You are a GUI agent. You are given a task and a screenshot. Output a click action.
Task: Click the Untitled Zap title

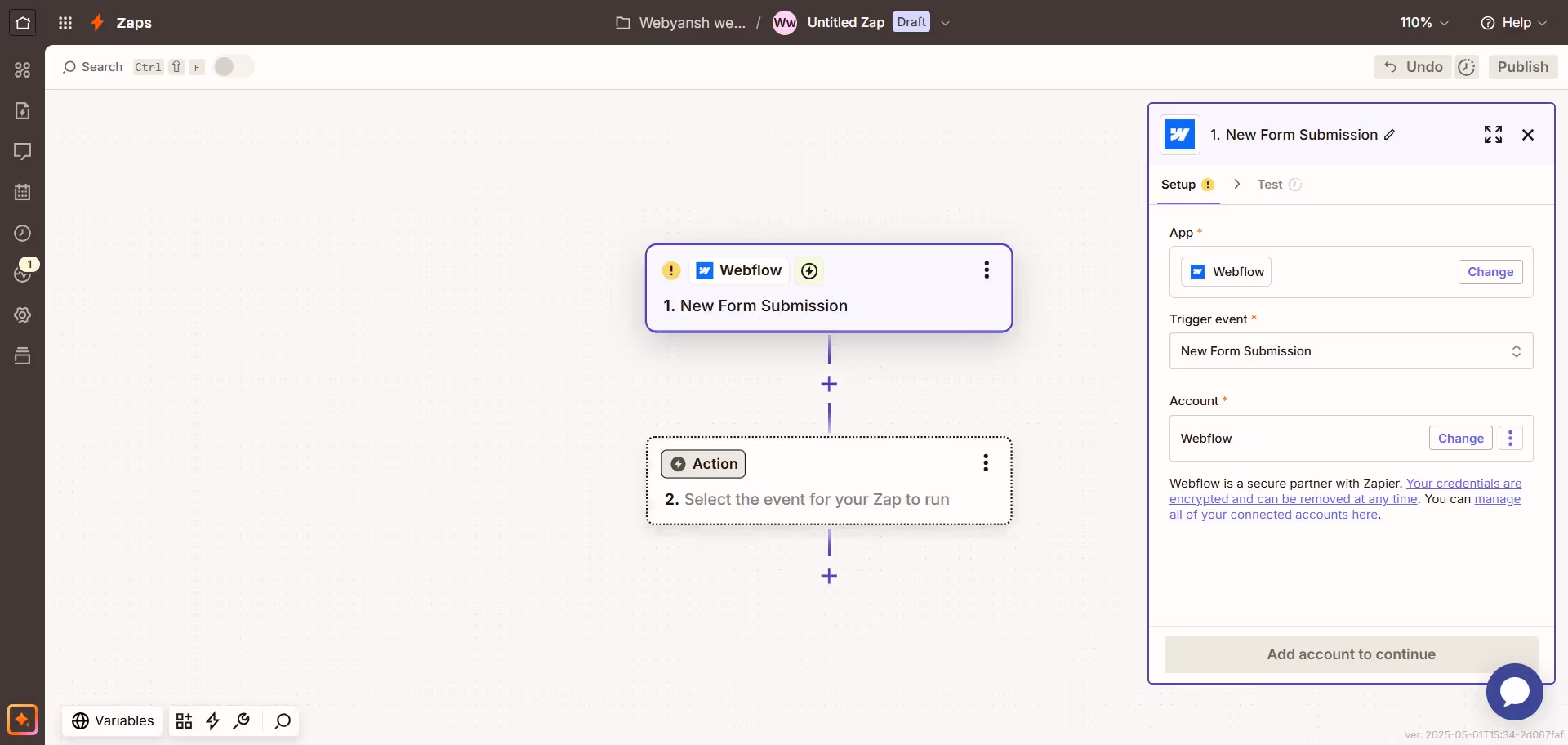845,22
